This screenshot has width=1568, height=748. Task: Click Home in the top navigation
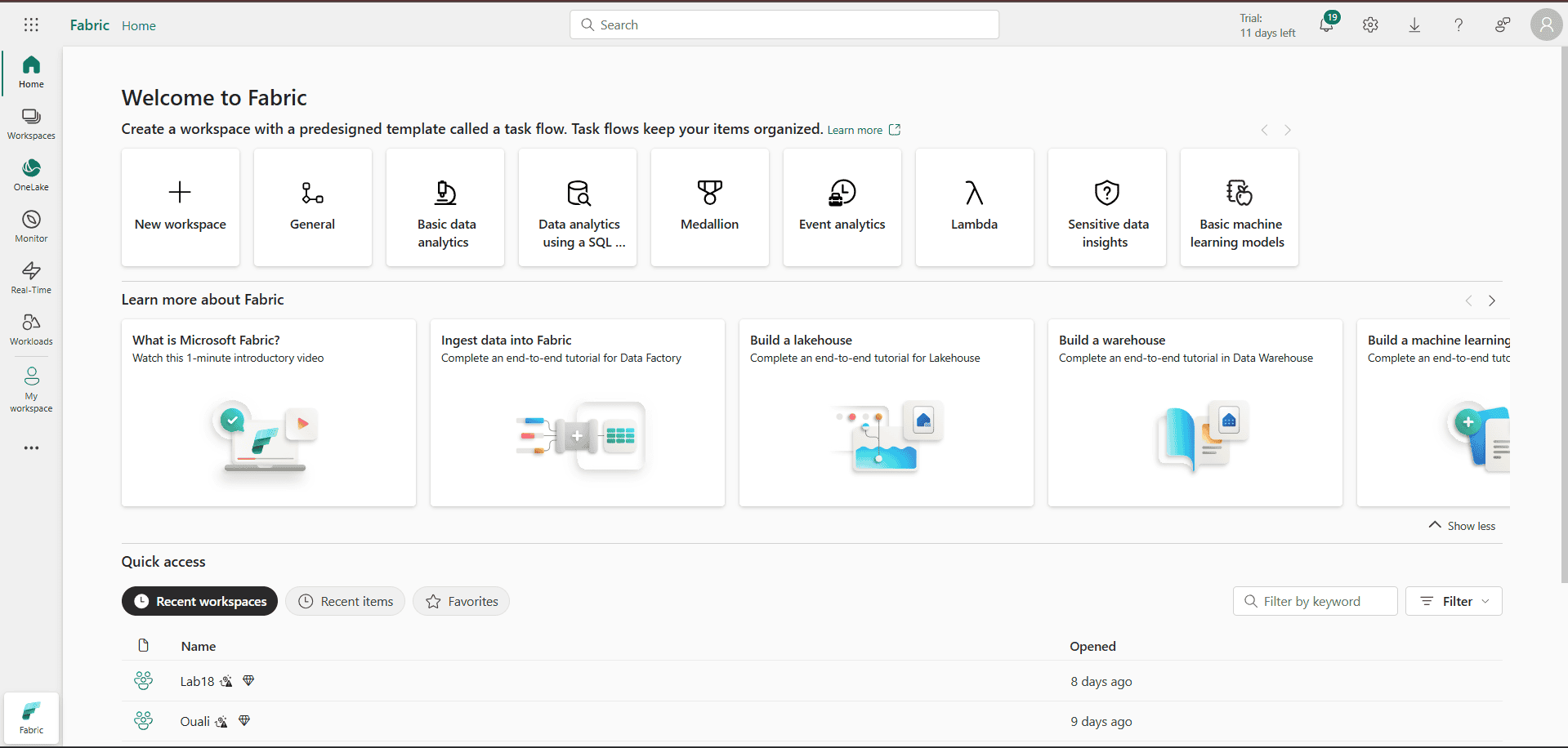[x=138, y=25]
